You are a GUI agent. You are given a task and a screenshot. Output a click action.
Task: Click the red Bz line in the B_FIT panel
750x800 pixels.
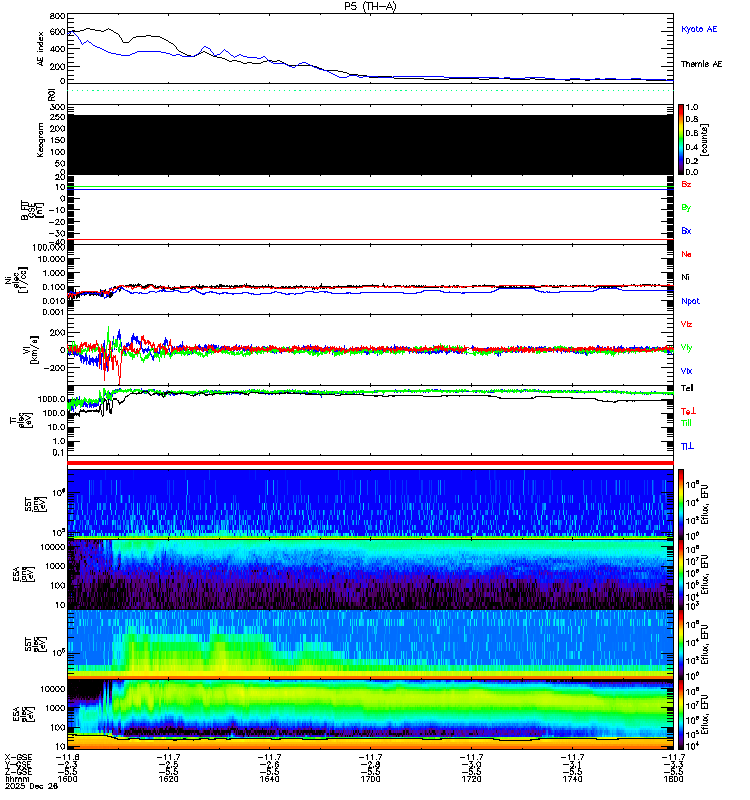point(370,240)
